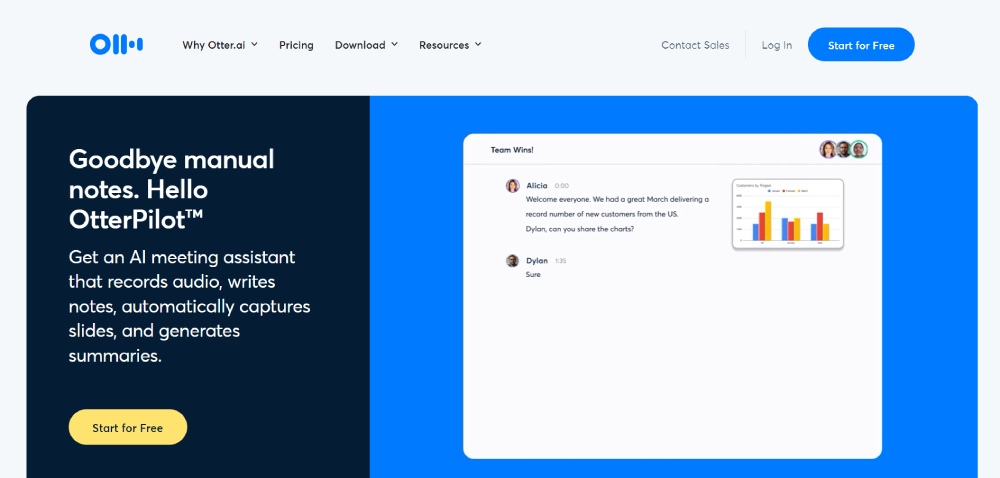Click the Team Wins! meeting title

[512, 150]
